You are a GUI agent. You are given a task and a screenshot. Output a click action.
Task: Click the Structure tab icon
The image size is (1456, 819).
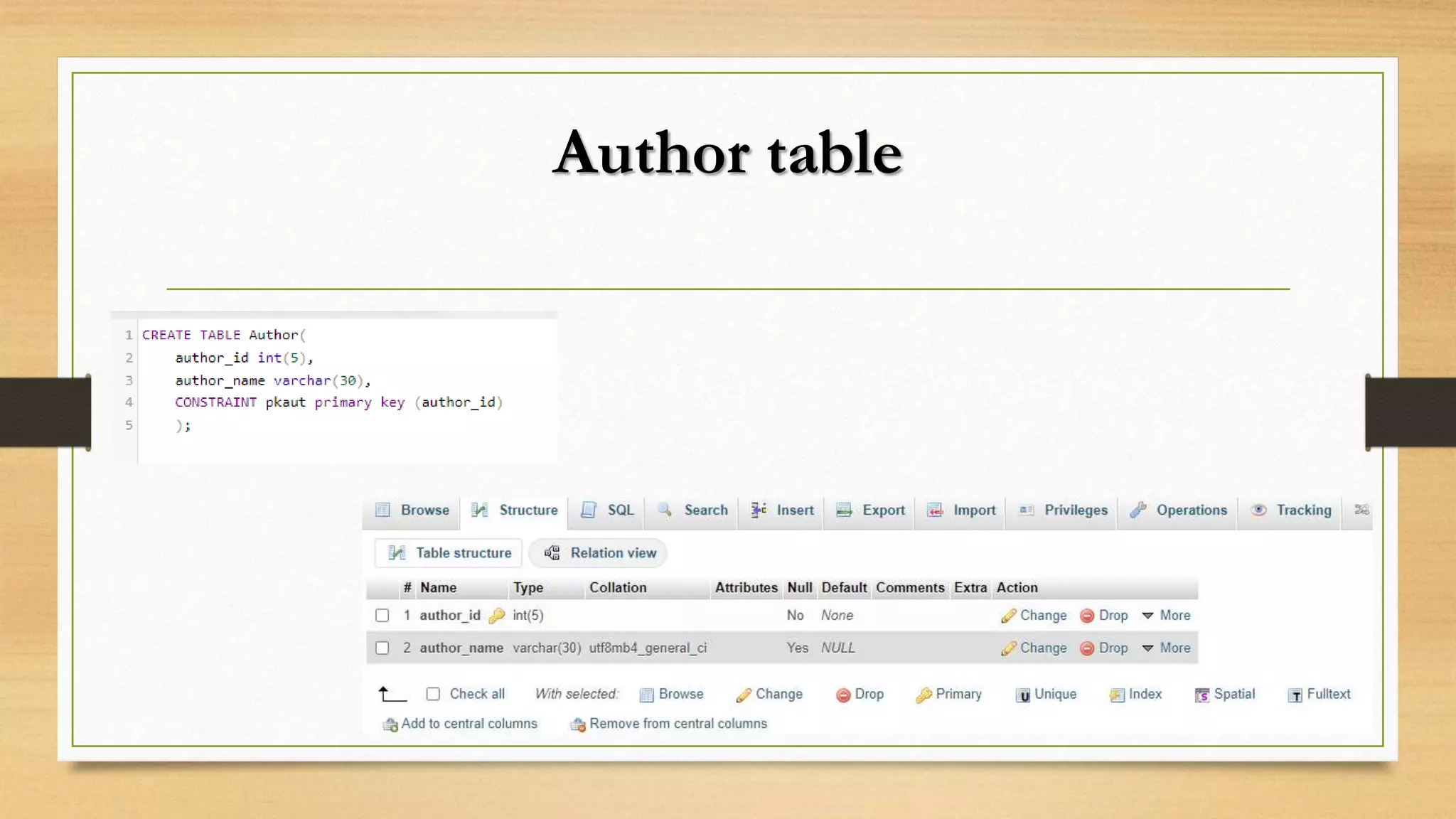click(480, 510)
